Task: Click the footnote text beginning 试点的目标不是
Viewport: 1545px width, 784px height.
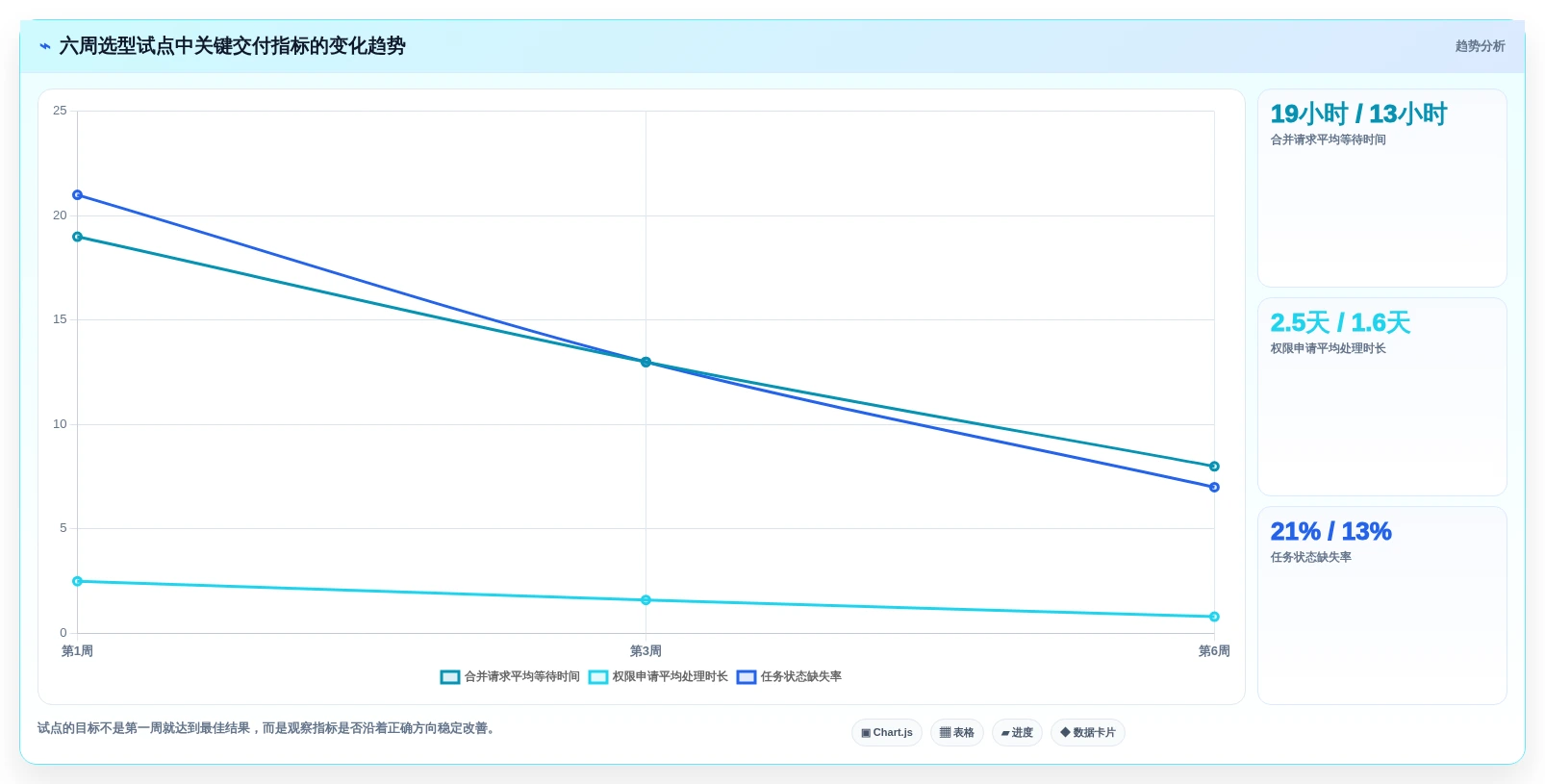Action: click(268, 728)
